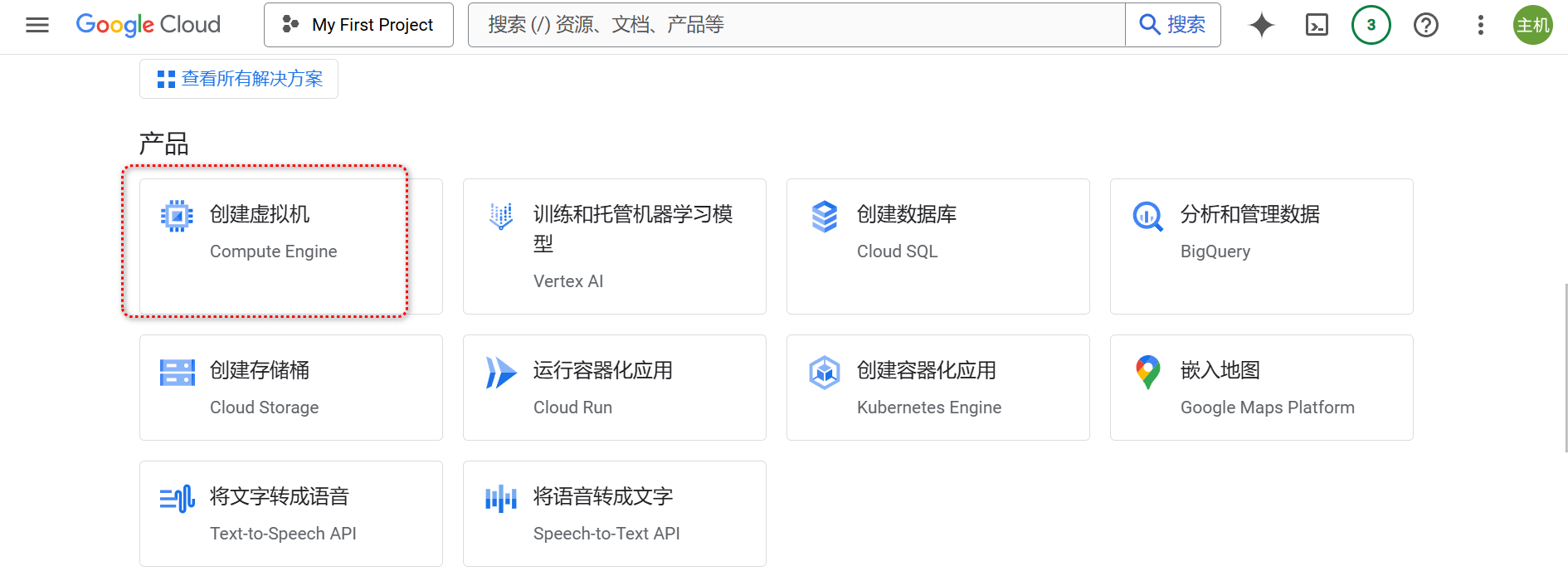Click the search input field

pos(796,25)
